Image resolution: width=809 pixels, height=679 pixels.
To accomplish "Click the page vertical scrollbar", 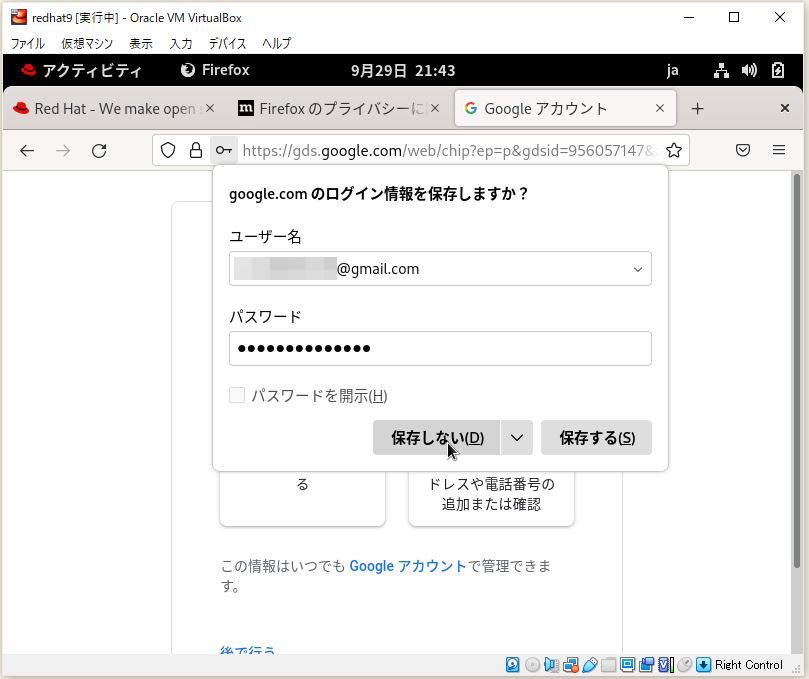I will (x=797, y=371).
